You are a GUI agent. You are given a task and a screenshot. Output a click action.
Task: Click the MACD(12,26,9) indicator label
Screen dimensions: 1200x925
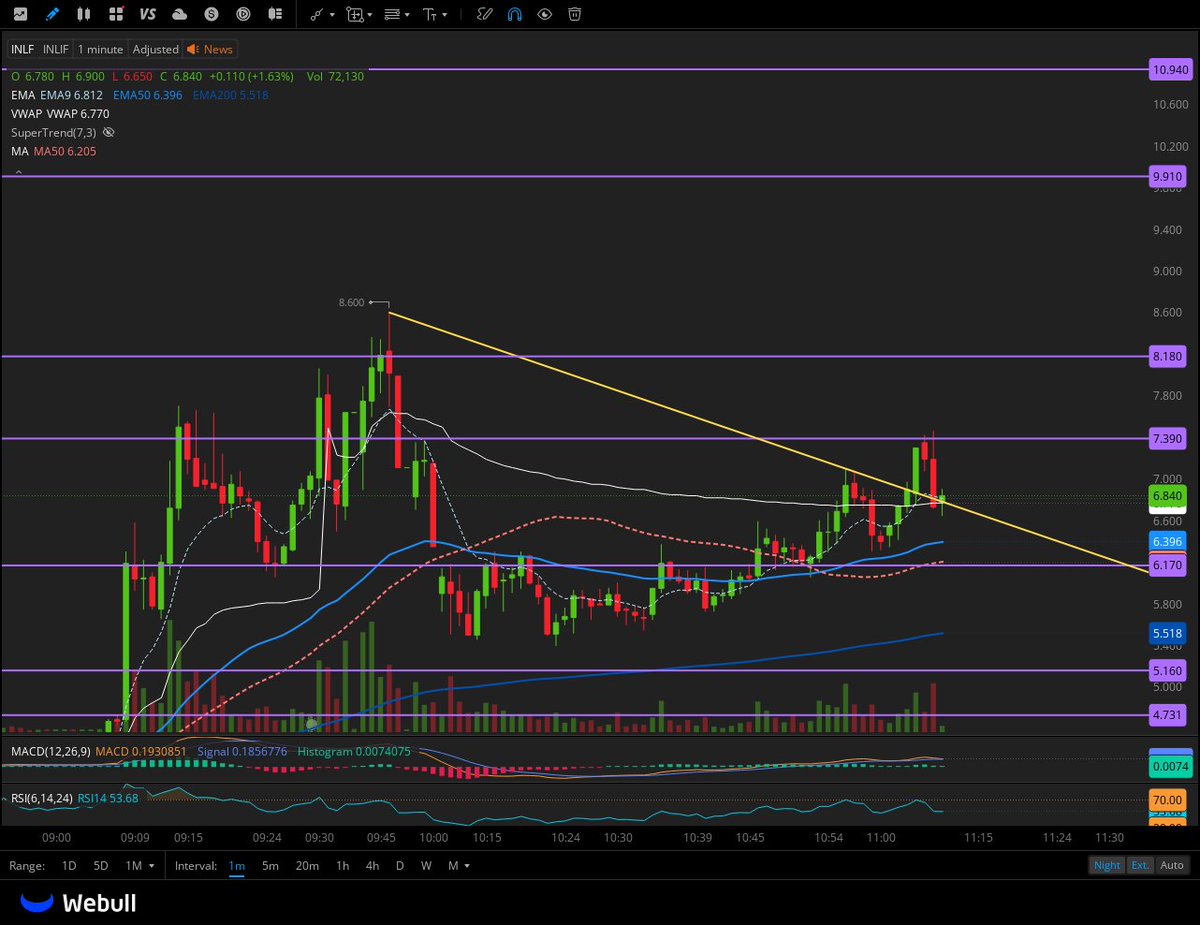(x=51, y=751)
